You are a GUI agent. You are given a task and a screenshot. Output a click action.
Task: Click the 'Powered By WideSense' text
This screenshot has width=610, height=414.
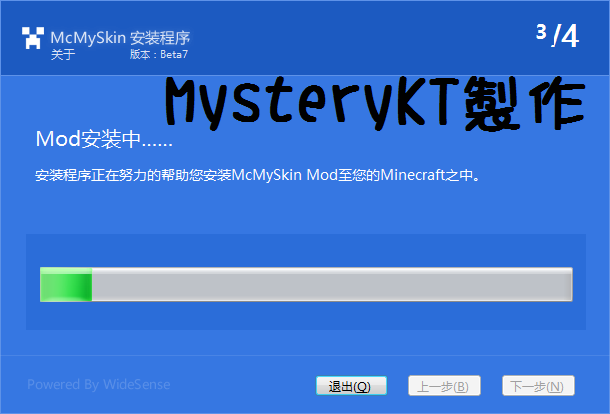coord(99,384)
